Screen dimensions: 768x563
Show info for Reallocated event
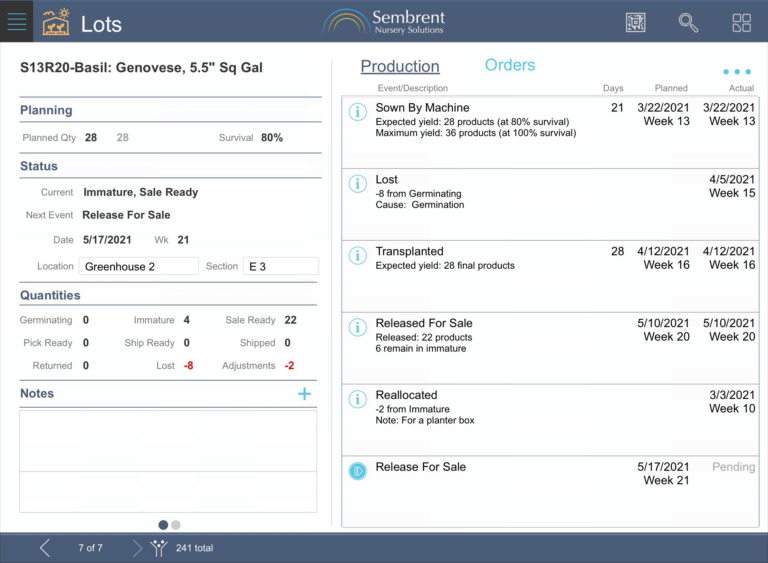pyautogui.click(x=357, y=399)
